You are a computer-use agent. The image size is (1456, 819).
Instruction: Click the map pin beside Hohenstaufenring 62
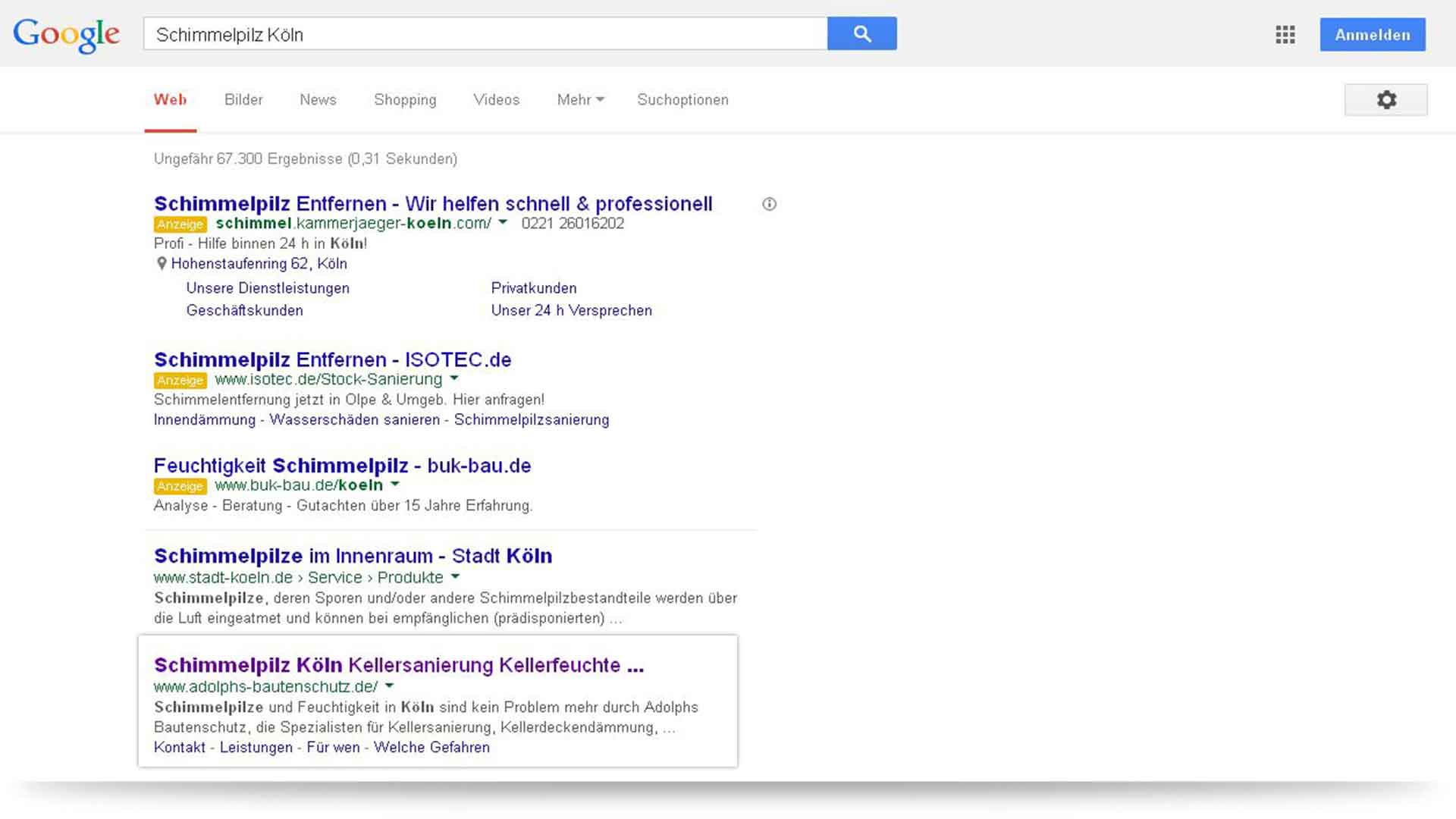[x=162, y=263]
